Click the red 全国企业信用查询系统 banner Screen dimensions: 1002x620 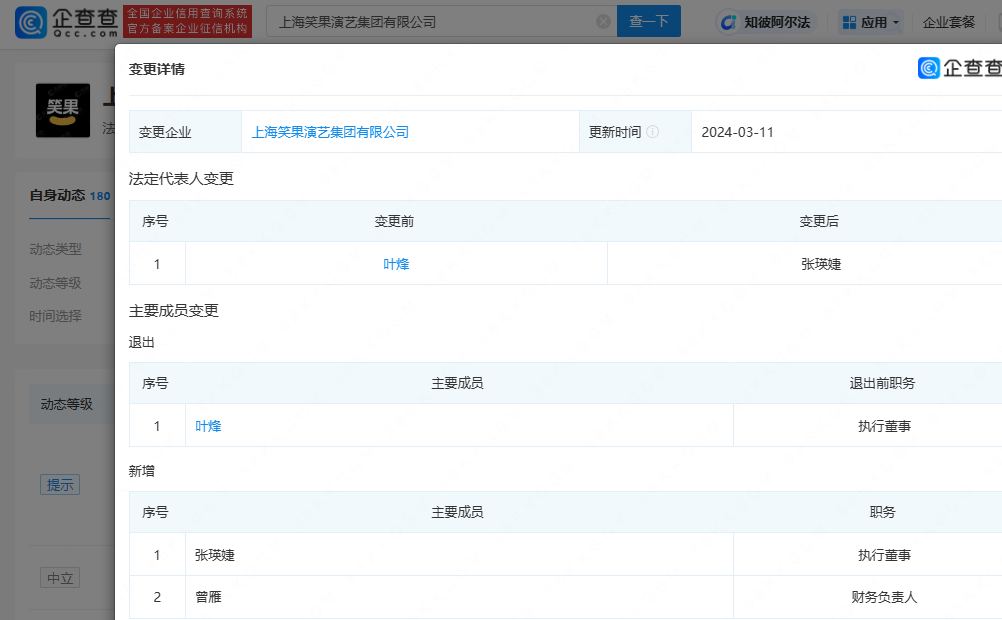(x=187, y=21)
